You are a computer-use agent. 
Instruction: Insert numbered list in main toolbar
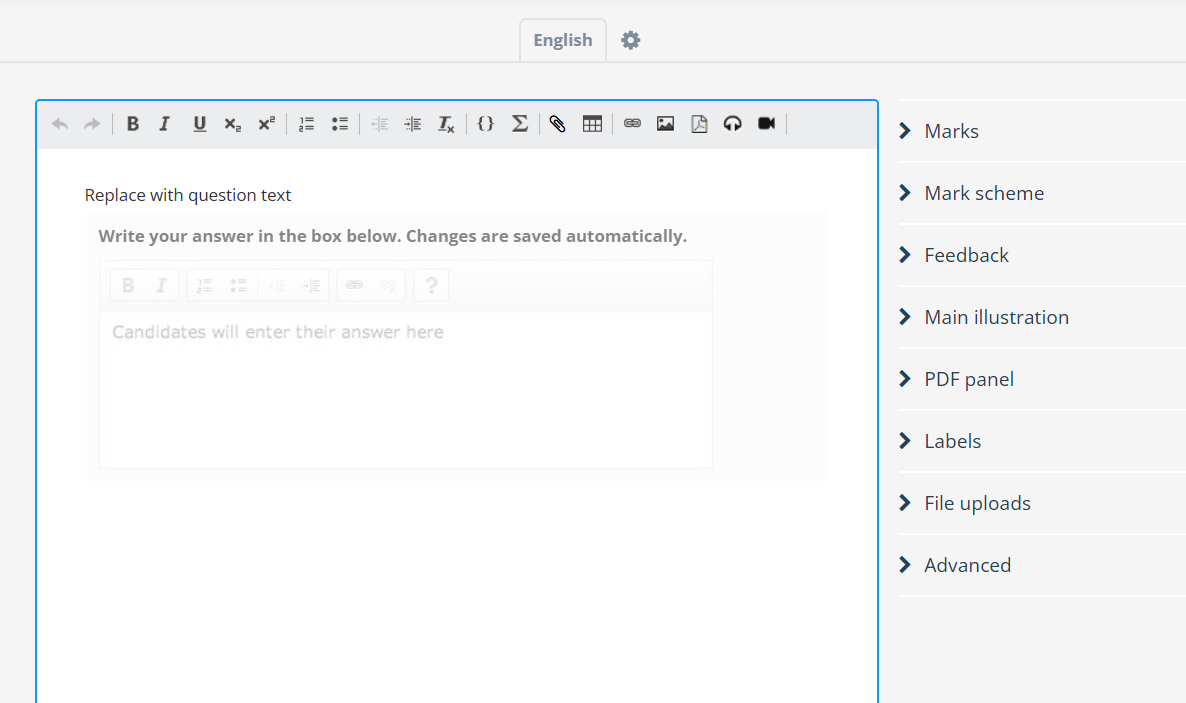(x=306, y=124)
